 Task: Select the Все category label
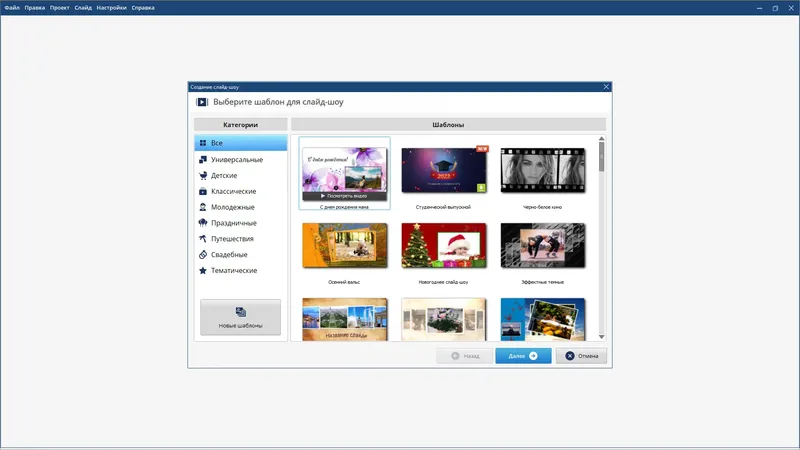pyautogui.click(x=216, y=143)
